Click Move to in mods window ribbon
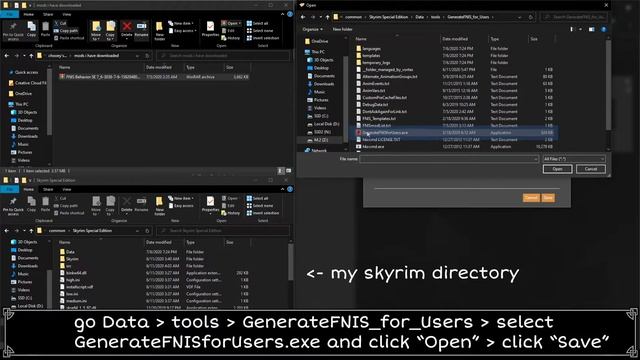Image resolution: width=640 pixels, height=360 pixels. (96, 31)
